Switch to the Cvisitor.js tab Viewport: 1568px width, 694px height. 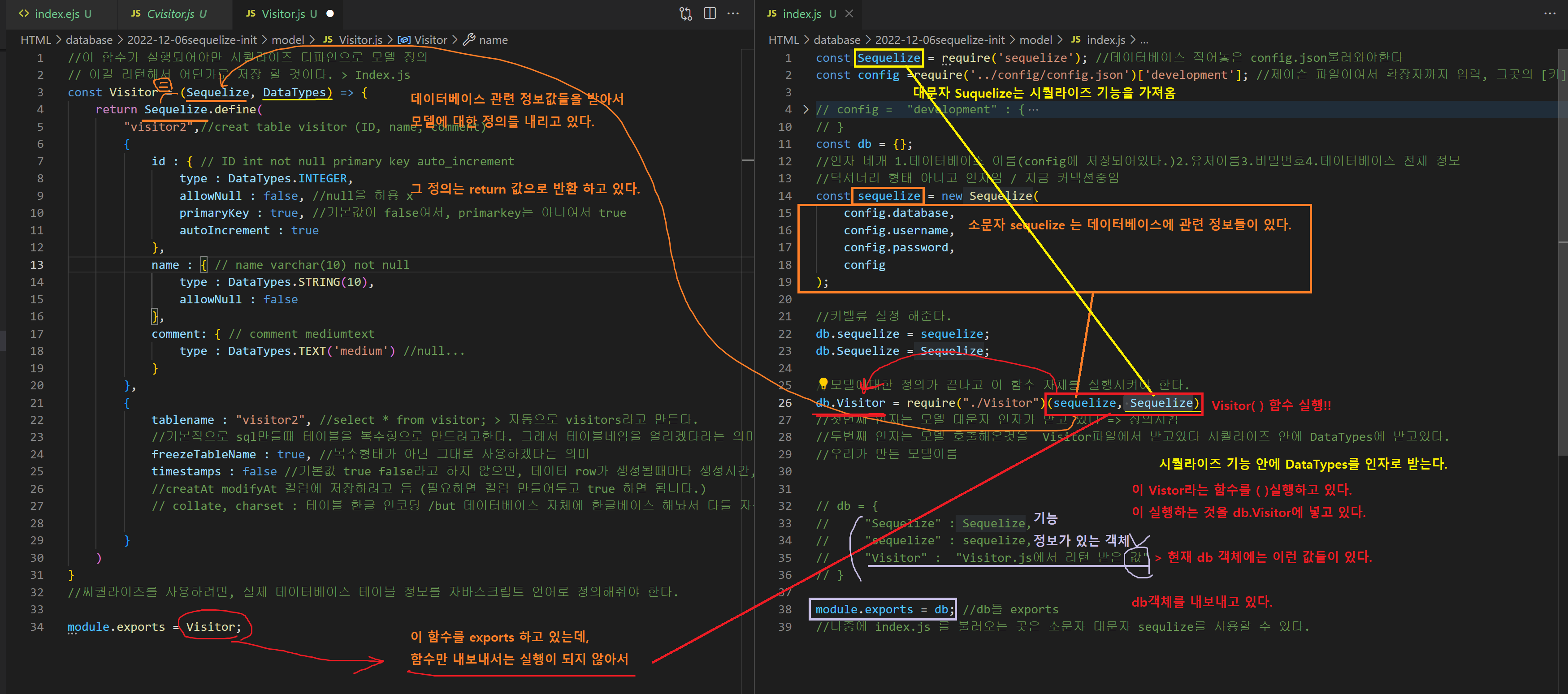click(x=170, y=13)
